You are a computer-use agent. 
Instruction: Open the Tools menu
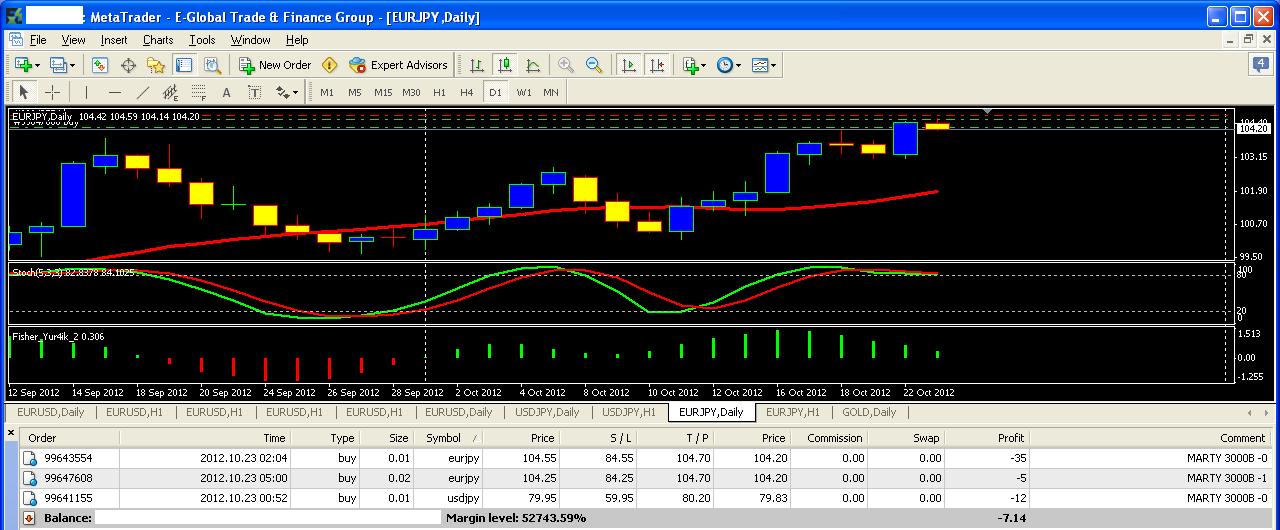point(202,40)
